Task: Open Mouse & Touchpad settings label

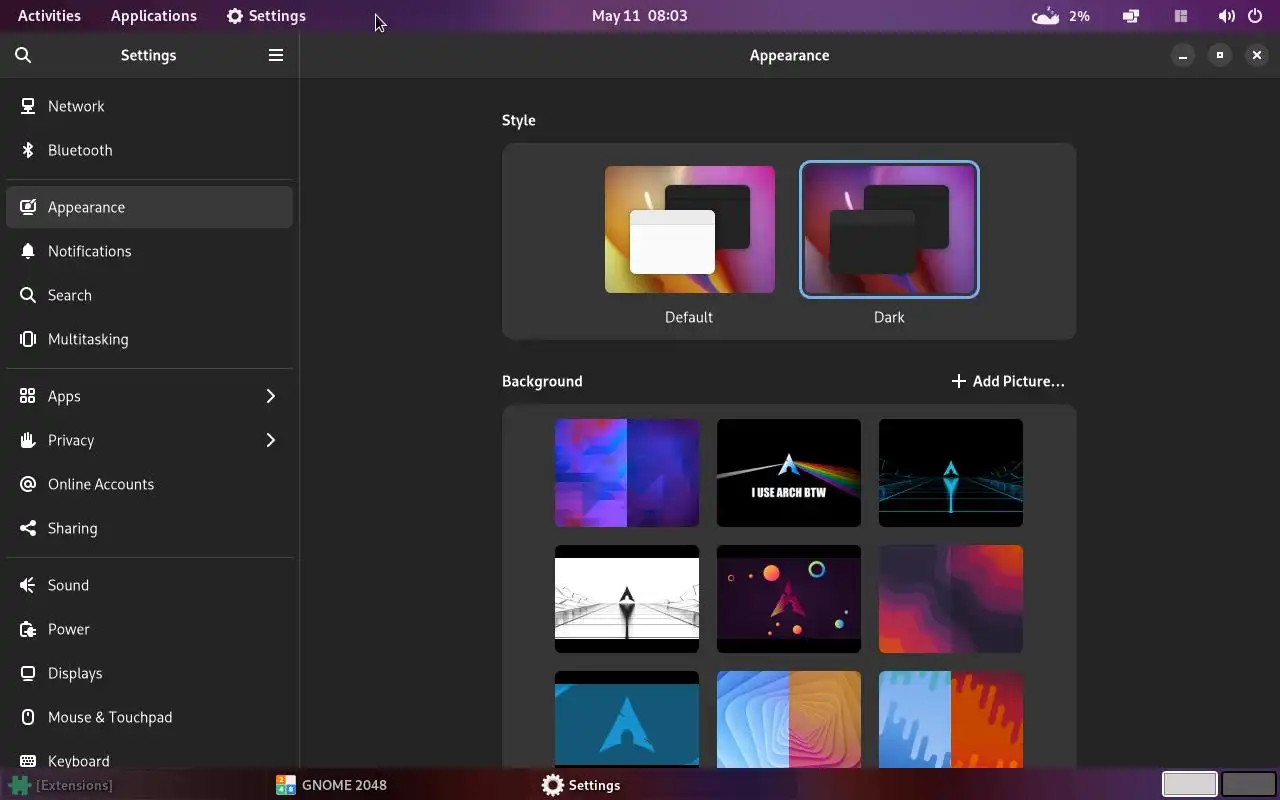Action: (x=110, y=717)
